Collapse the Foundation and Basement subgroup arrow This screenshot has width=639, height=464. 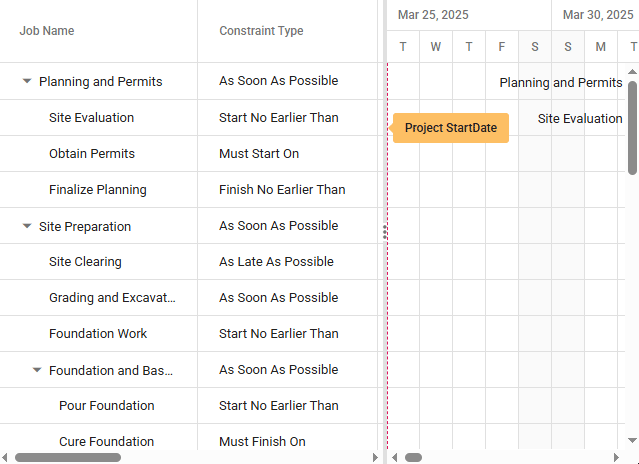coord(37,370)
